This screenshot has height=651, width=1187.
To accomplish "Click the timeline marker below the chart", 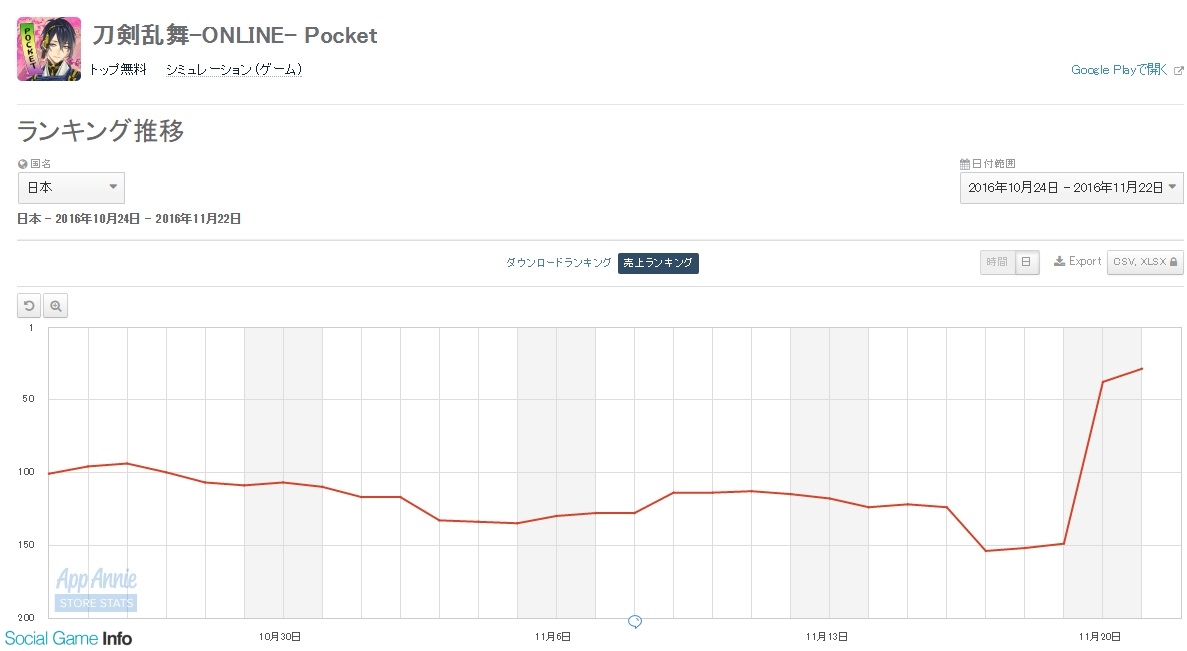I will tap(635, 621).
